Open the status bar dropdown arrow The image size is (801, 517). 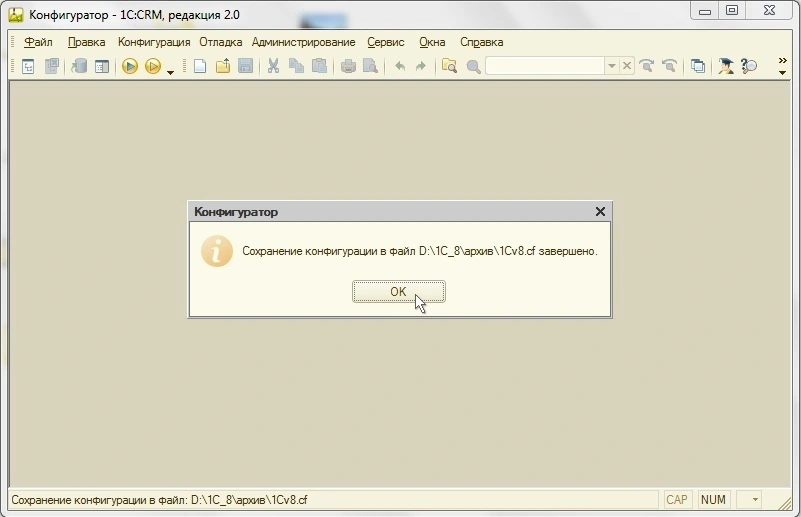coord(754,499)
